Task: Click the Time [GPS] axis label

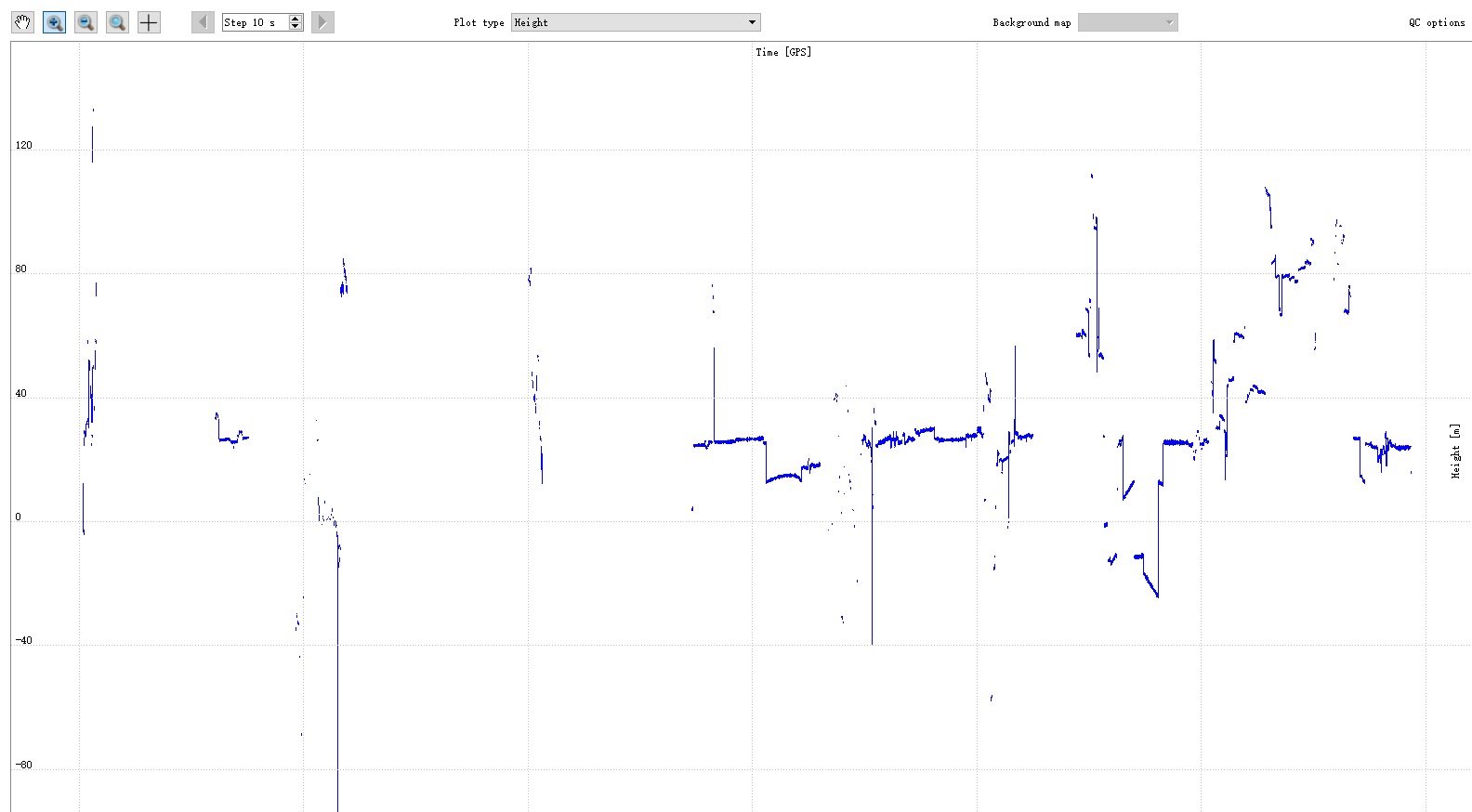Action: click(783, 52)
